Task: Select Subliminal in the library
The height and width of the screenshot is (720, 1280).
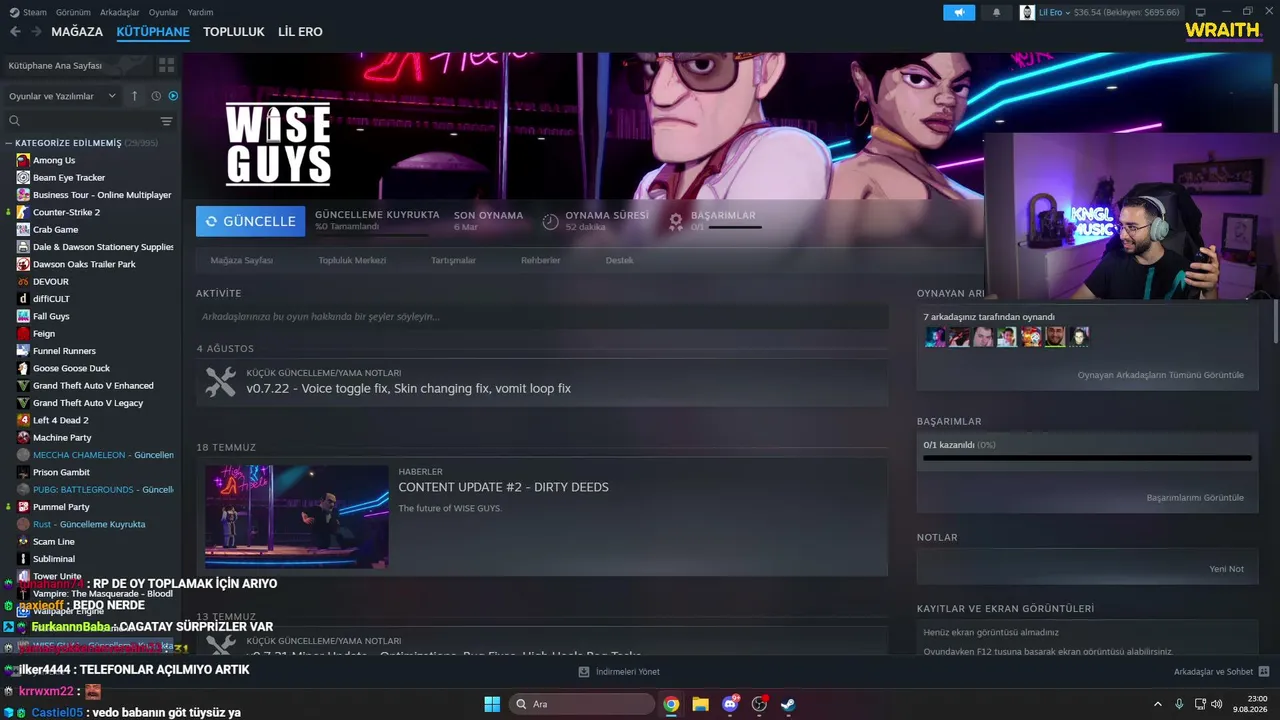Action: tap(54, 559)
